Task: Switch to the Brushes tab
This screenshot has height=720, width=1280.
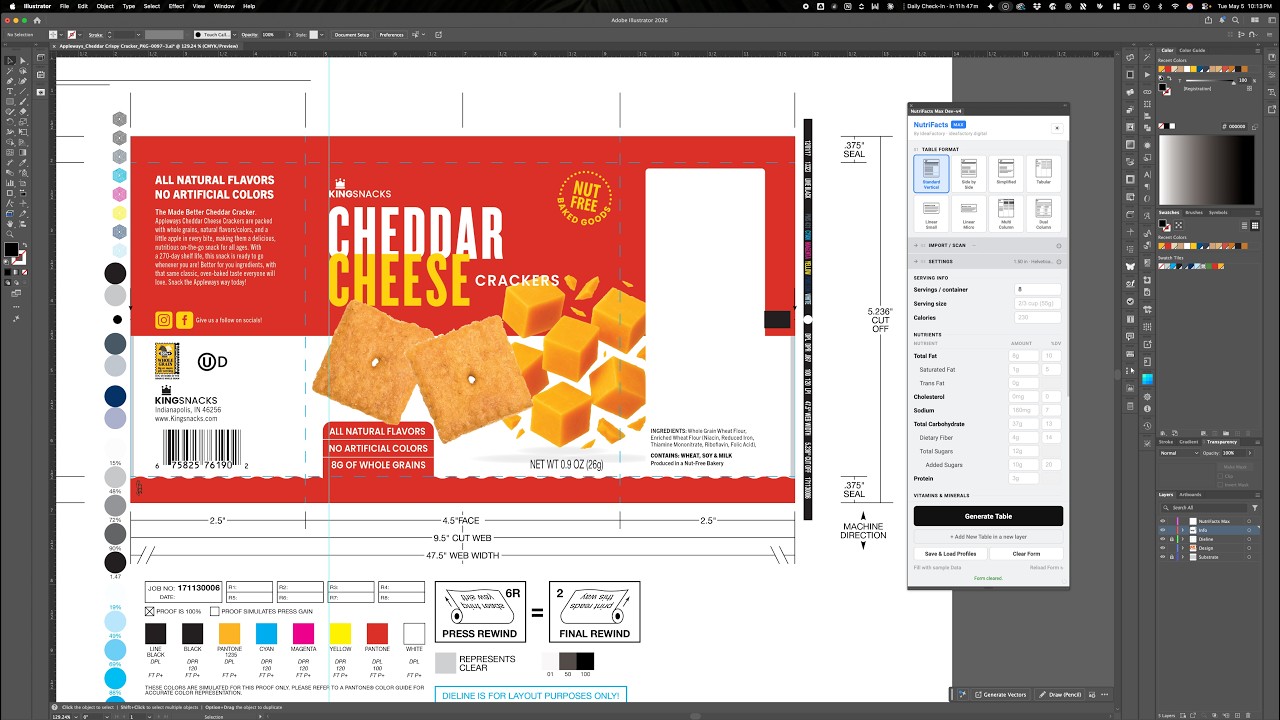Action: pyautogui.click(x=1194, y=212)
